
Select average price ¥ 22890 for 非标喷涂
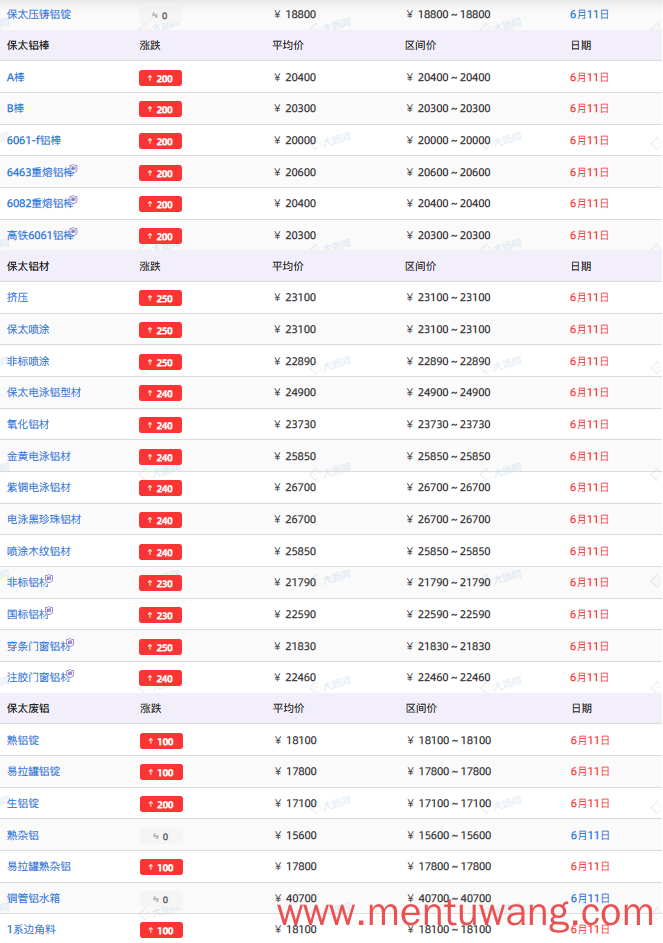pyautogui.click(x=295, y=361)
